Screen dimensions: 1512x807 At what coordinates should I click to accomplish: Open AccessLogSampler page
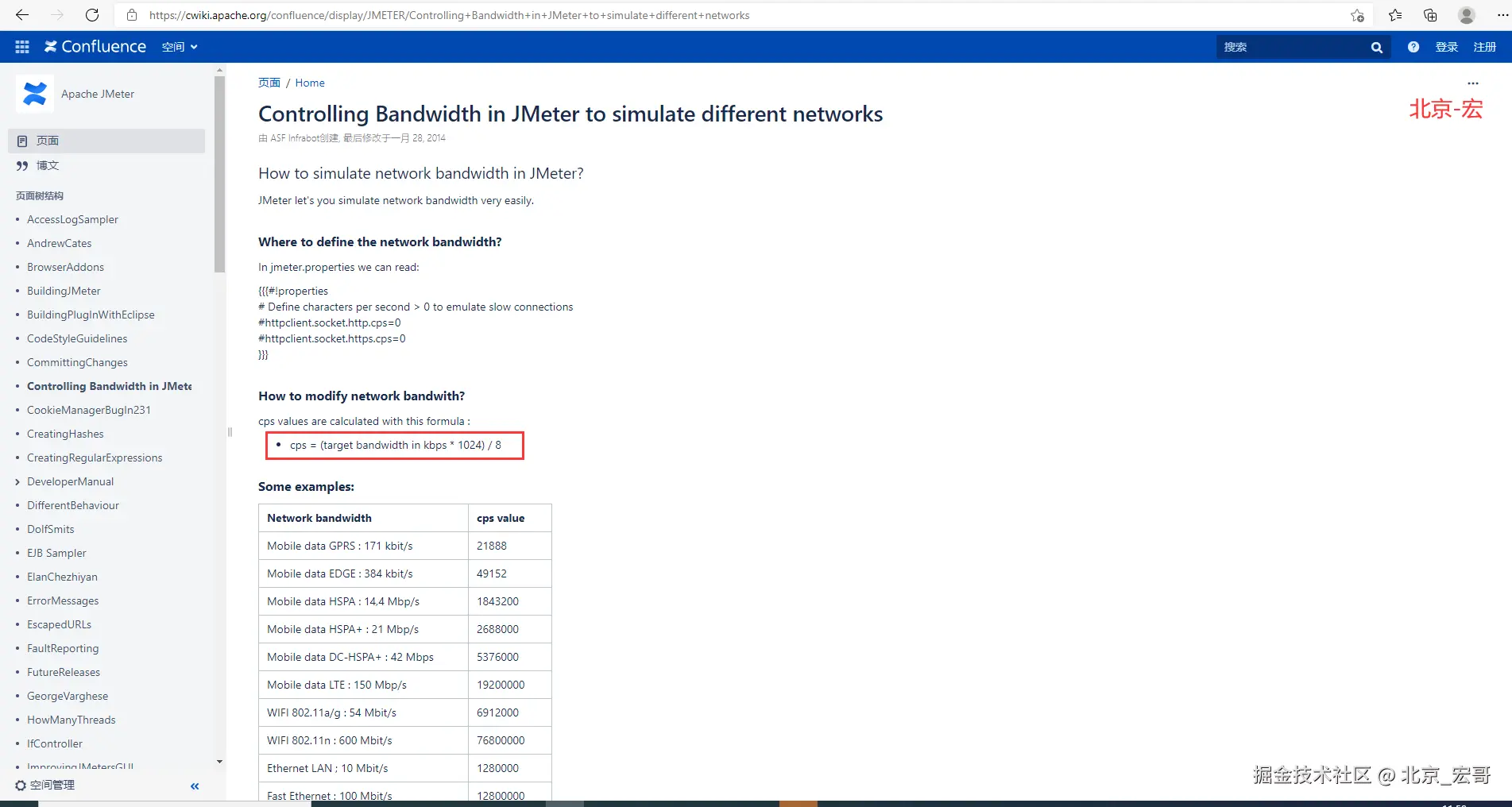72,219
